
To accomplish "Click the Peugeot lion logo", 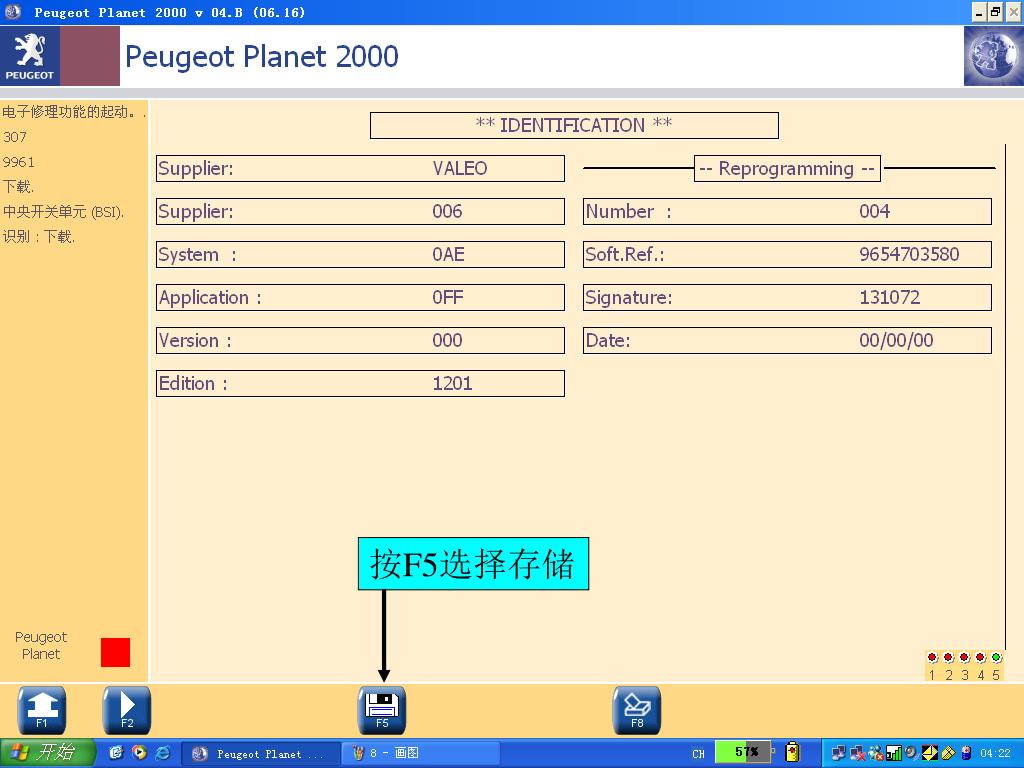I will [x=30, y=56].
